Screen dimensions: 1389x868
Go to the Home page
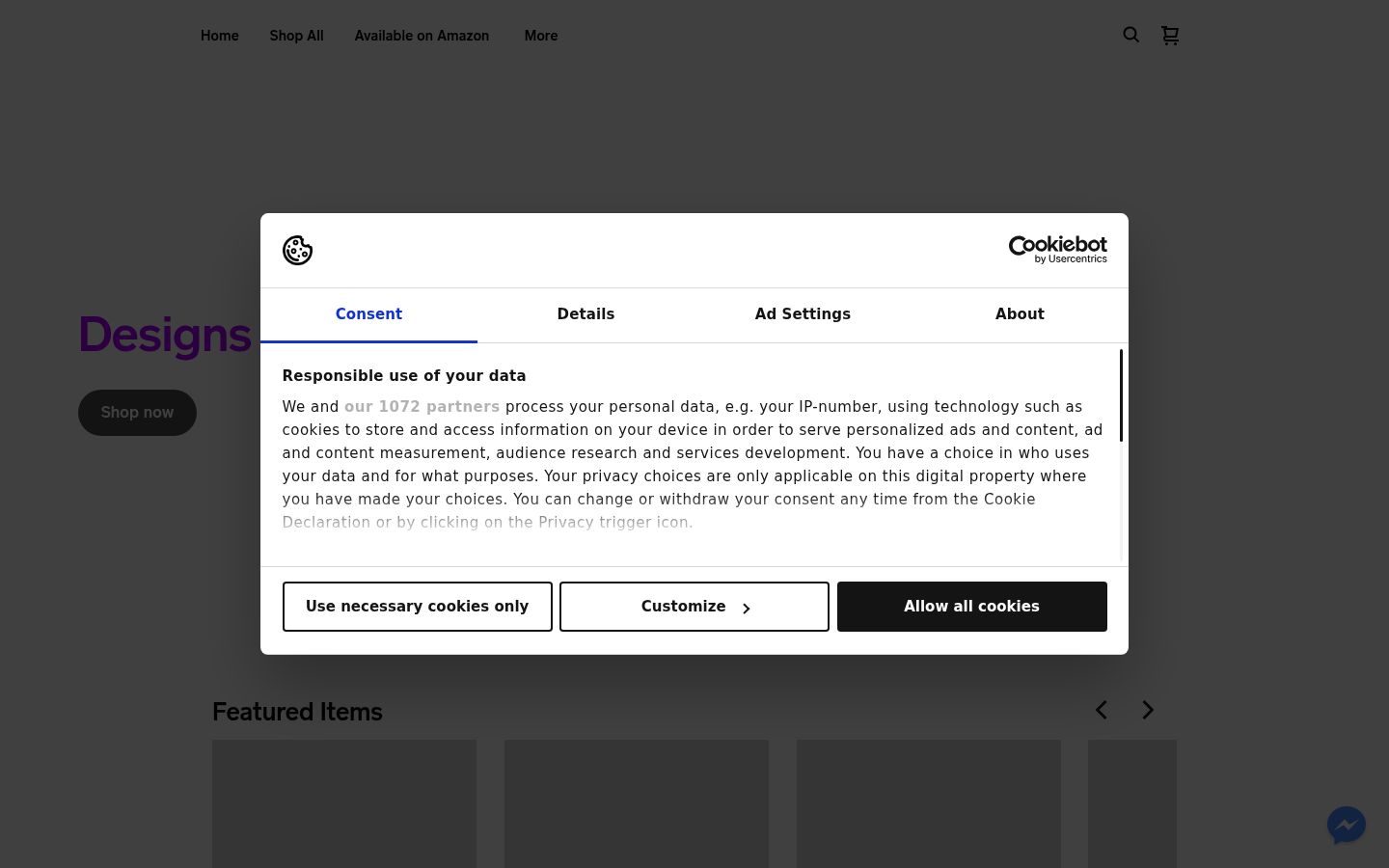[x=220, y=36]
